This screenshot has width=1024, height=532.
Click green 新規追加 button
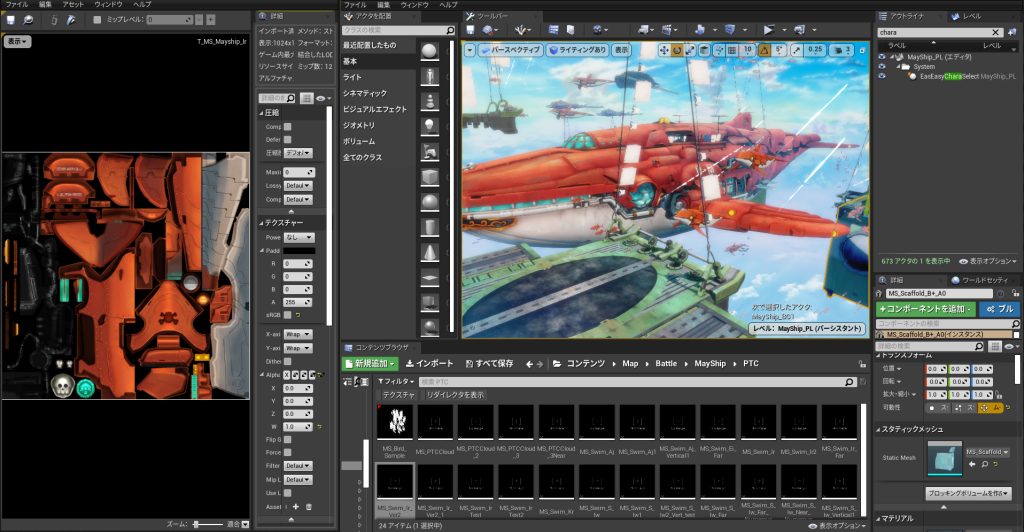point(370,364)
